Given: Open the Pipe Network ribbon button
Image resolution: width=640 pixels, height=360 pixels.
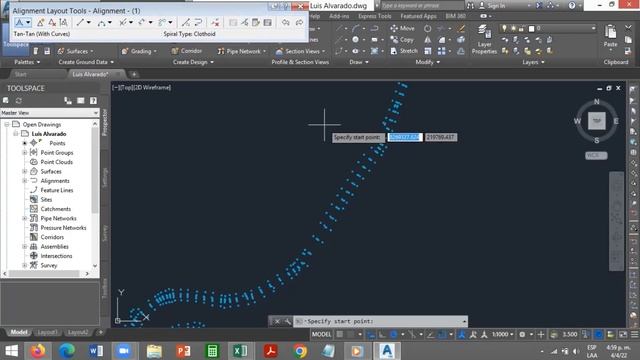Looking at the screenshot, I should pyautogui.click(x=242, y=51).
